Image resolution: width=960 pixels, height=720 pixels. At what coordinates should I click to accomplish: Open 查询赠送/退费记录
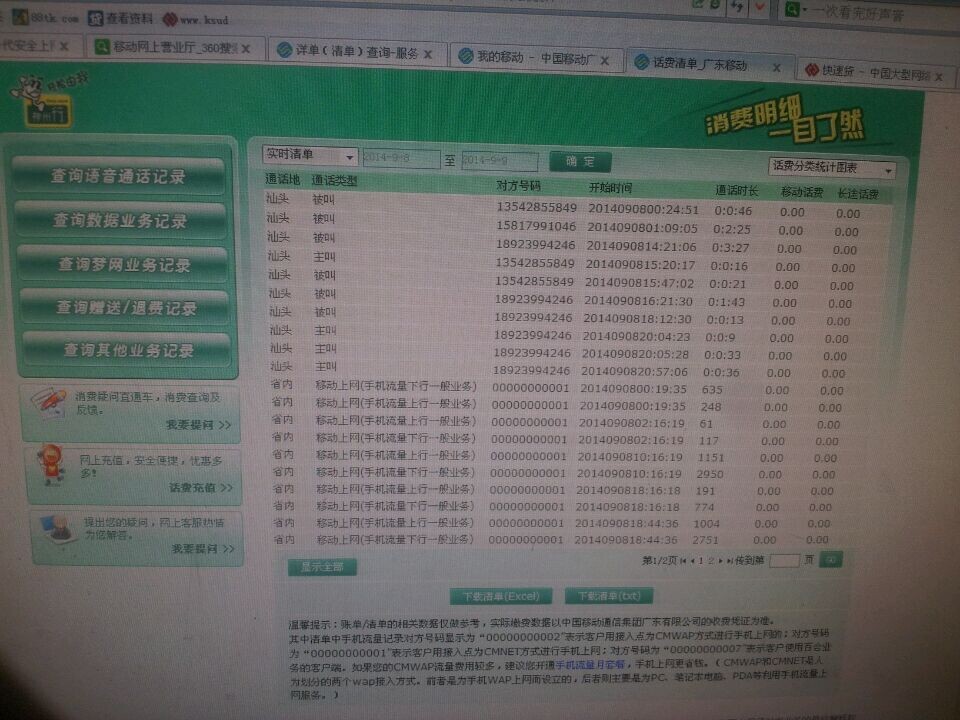point(126,307)
